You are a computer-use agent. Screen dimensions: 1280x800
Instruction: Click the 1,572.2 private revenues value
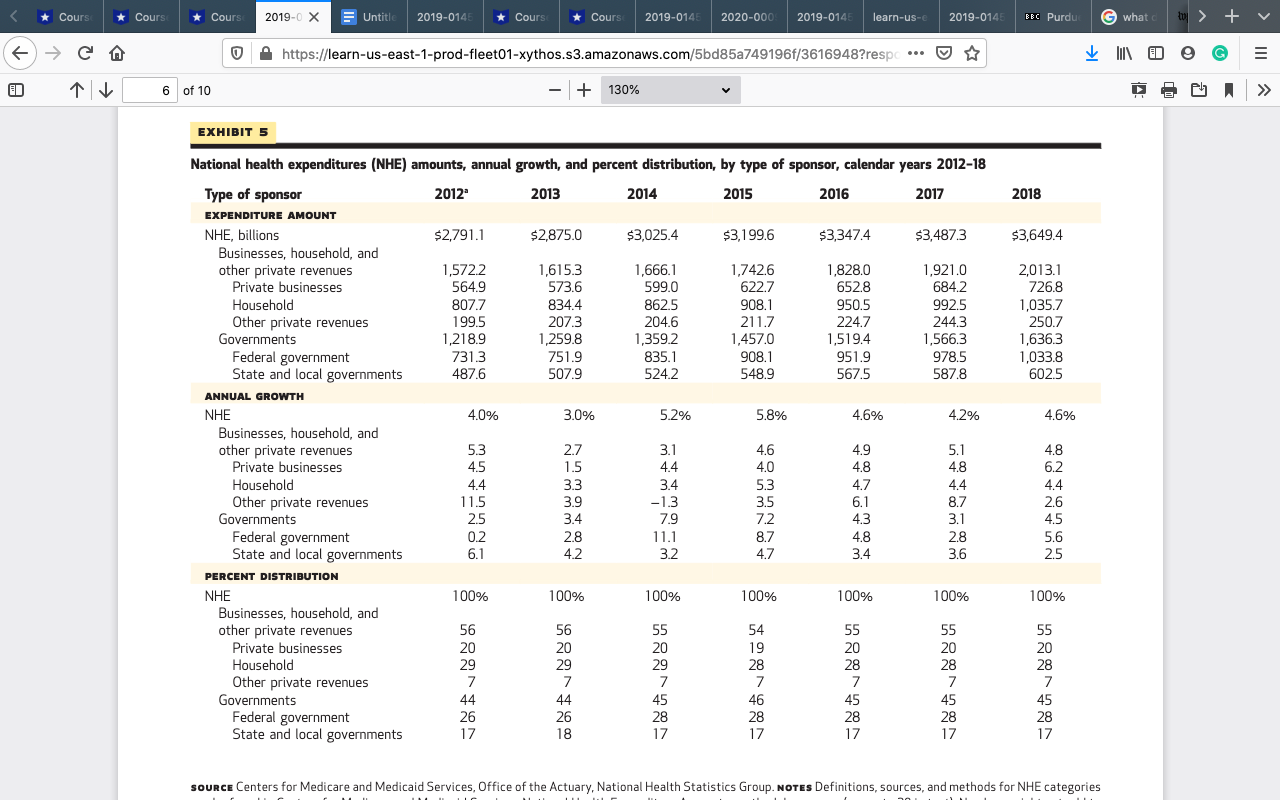pyautogui.click(x=464, y=270)
